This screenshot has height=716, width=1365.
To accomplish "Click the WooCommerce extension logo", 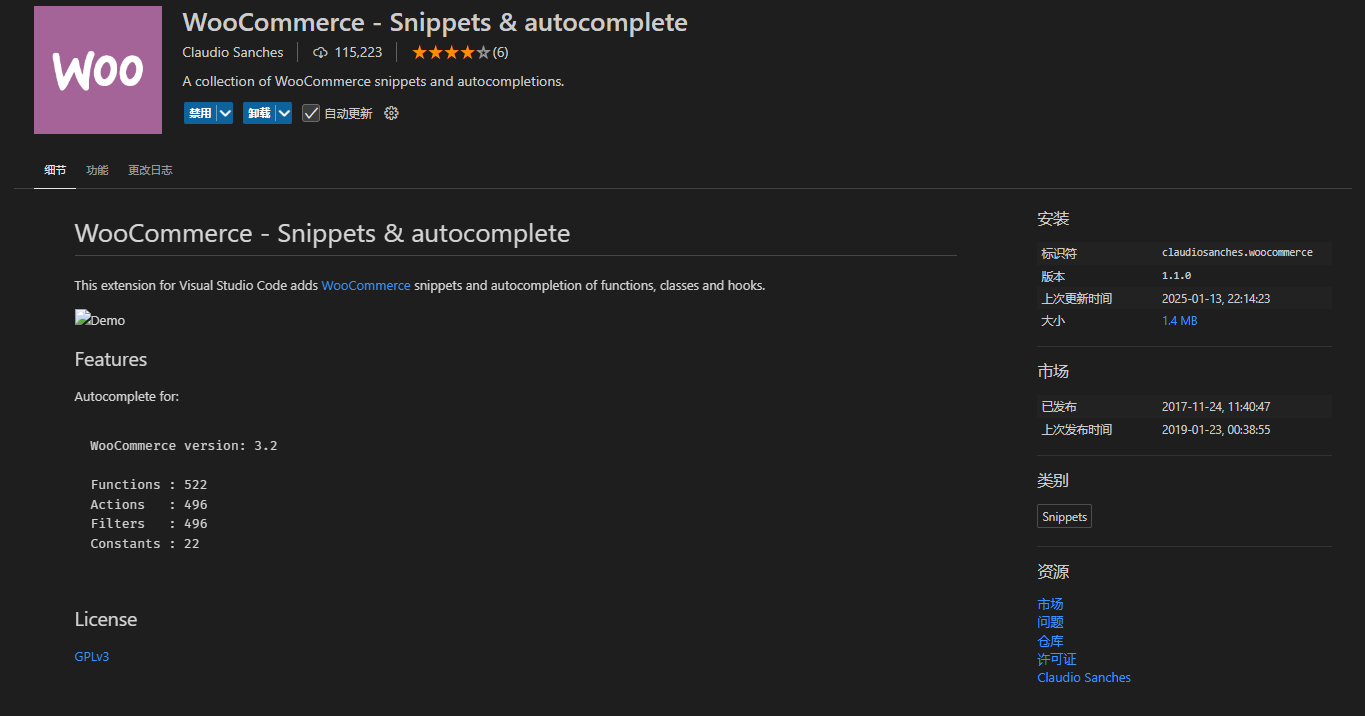I will pyautogui.click(x=98, y=70).
